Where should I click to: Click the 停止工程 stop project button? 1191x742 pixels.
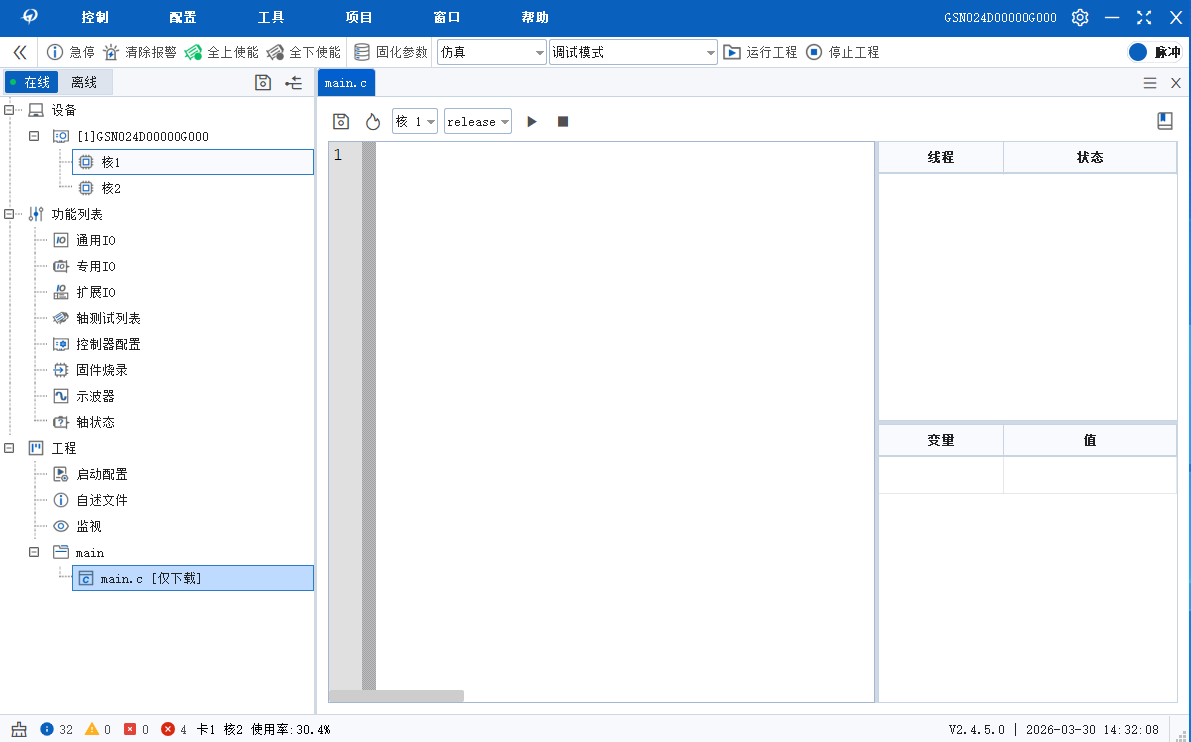[843, 52]
